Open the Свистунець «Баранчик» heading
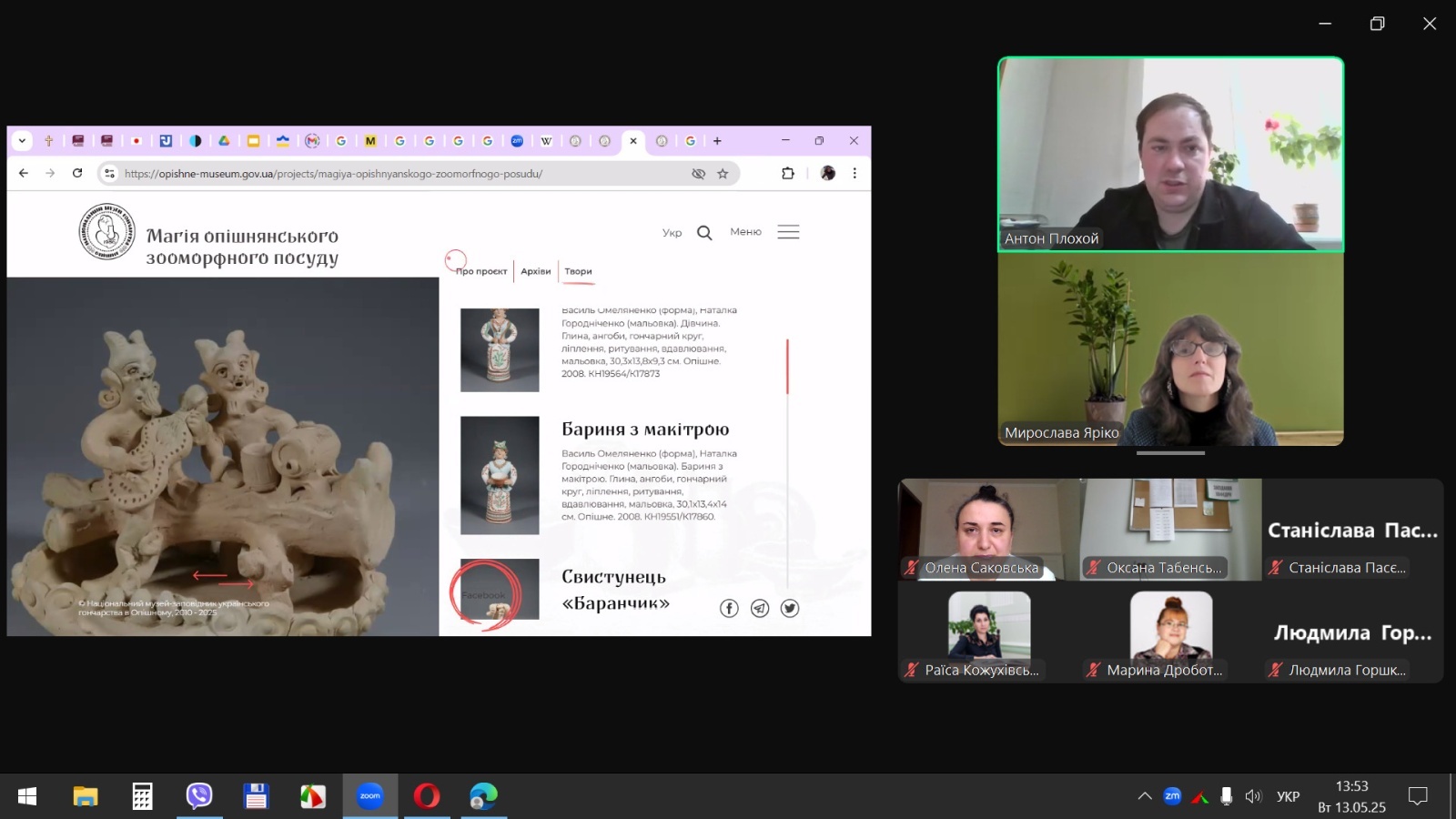 coord(616,590)
